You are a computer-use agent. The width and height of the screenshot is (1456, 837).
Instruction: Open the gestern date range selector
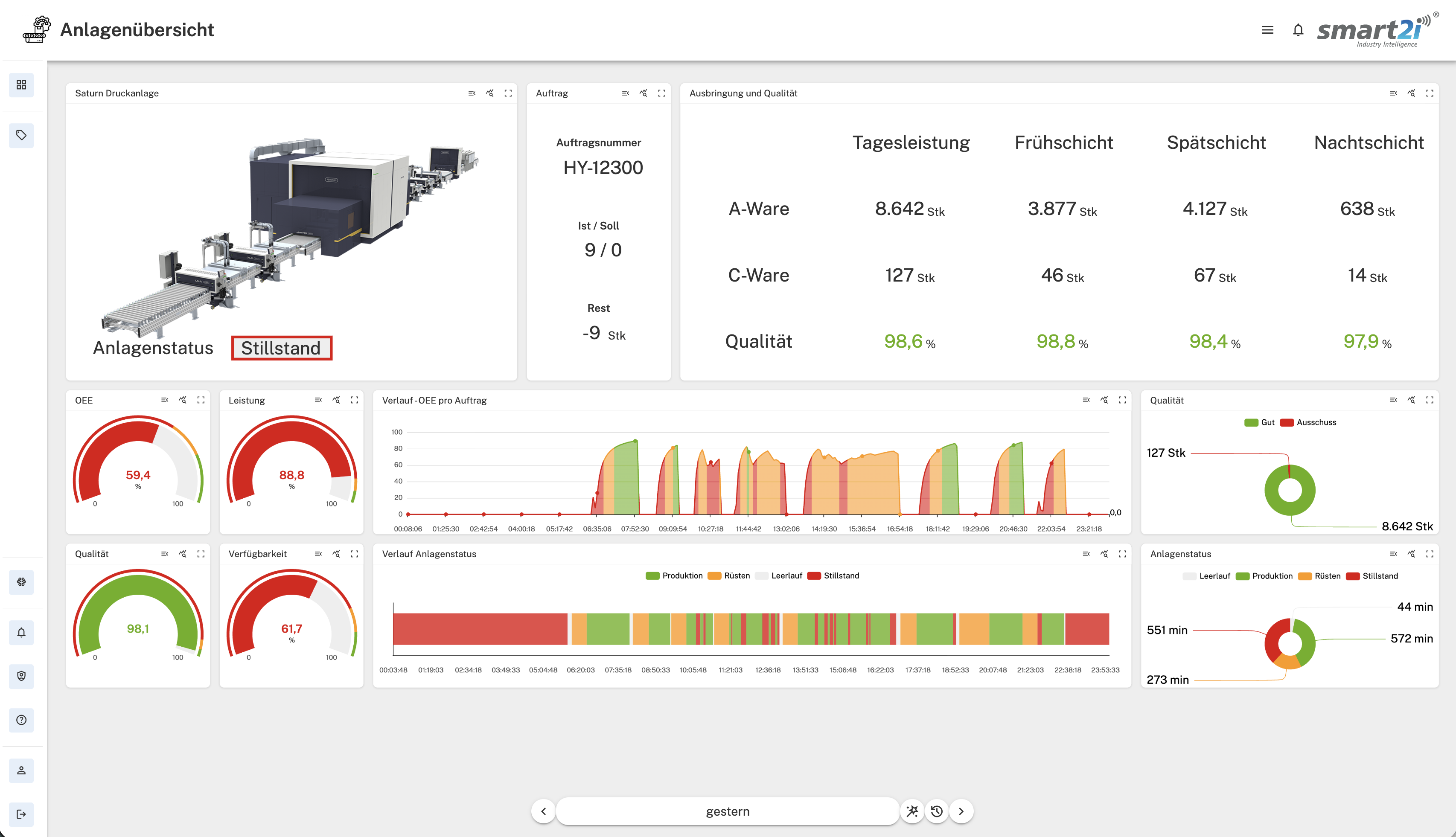coord(728,811)
